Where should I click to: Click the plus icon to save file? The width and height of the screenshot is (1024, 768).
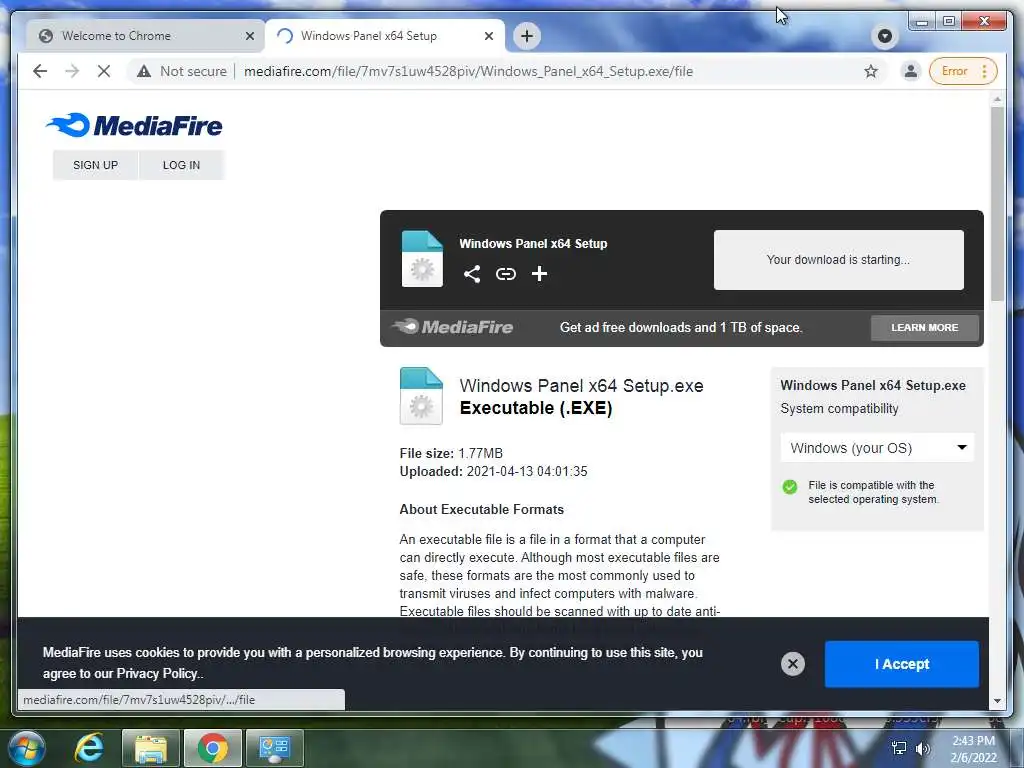pos(539,274)
